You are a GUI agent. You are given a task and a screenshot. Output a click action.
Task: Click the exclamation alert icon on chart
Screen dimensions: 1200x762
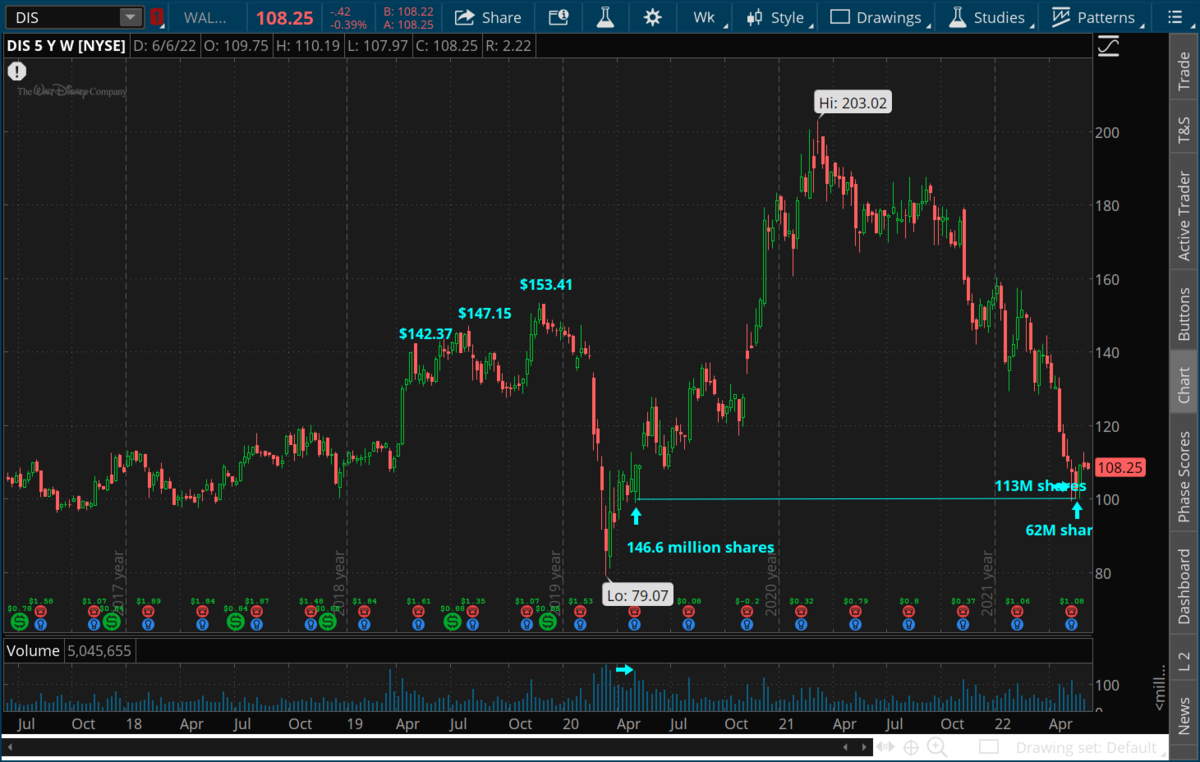pyautogui.click(x=17, y=71)
